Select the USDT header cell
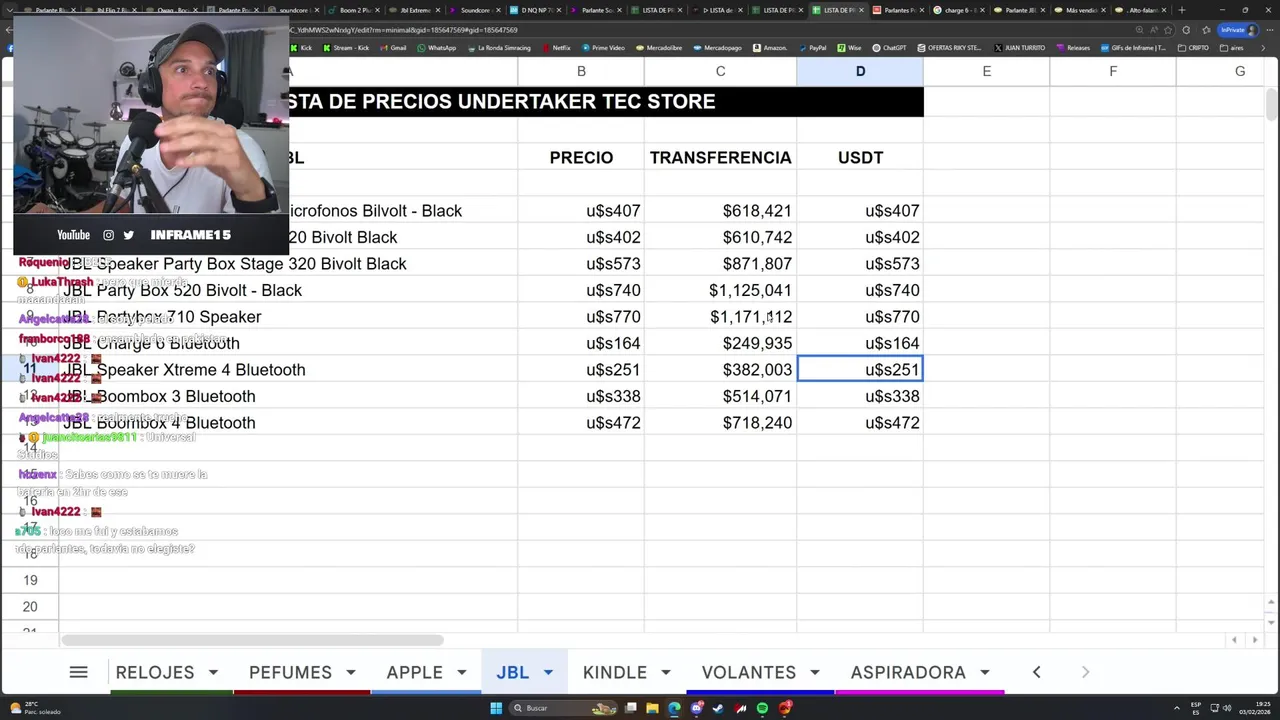The image size is (1280, 720). (860, 157)
